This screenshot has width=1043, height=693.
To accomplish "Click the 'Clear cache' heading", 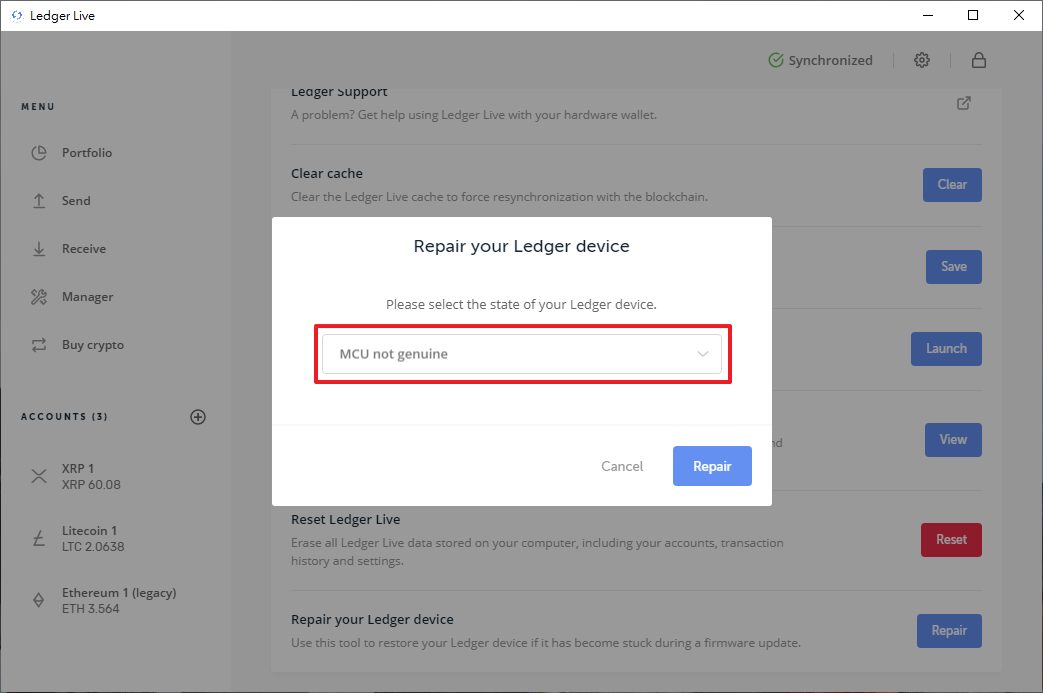I will (x=327, y=173).
